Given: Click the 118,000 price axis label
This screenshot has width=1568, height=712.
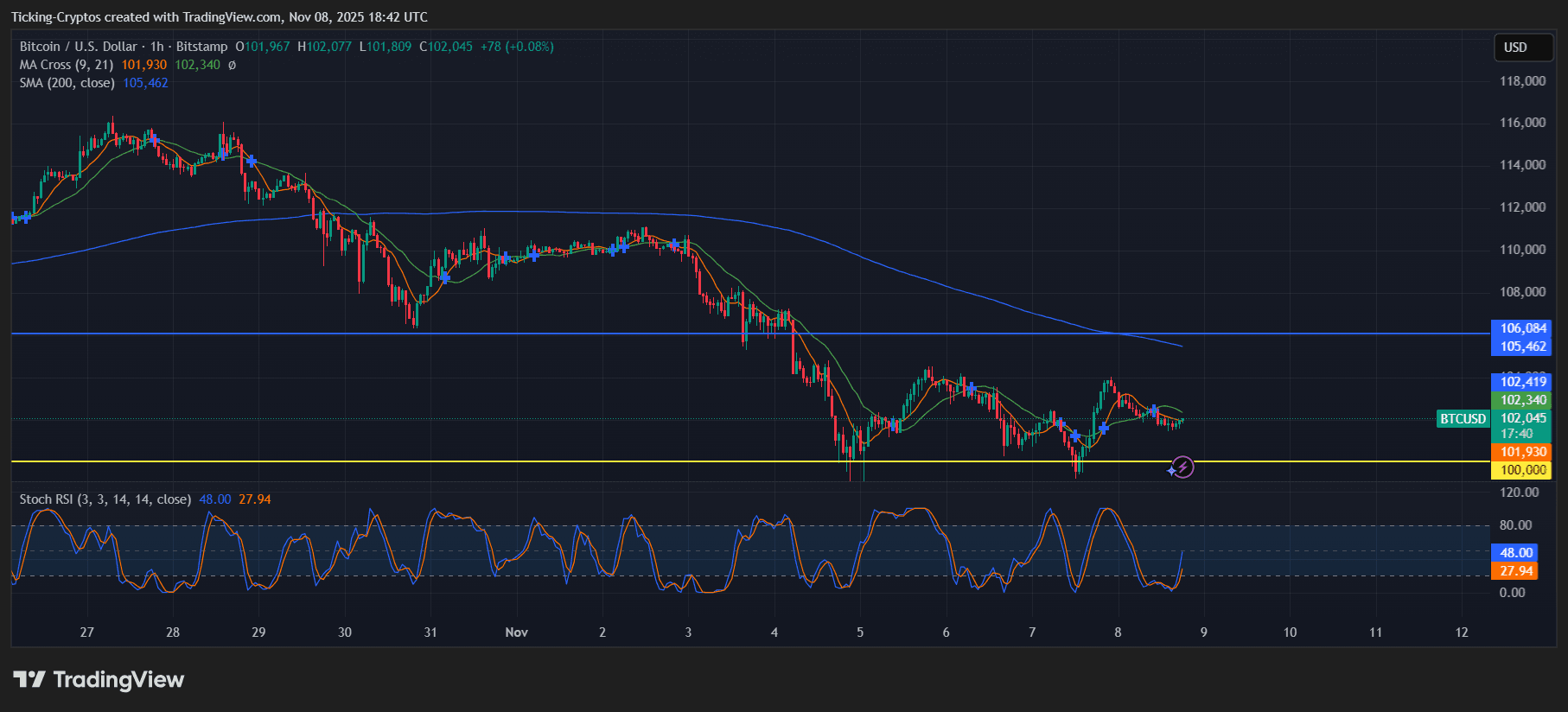Looking at the screenshot, I should tap(1522, 81).
